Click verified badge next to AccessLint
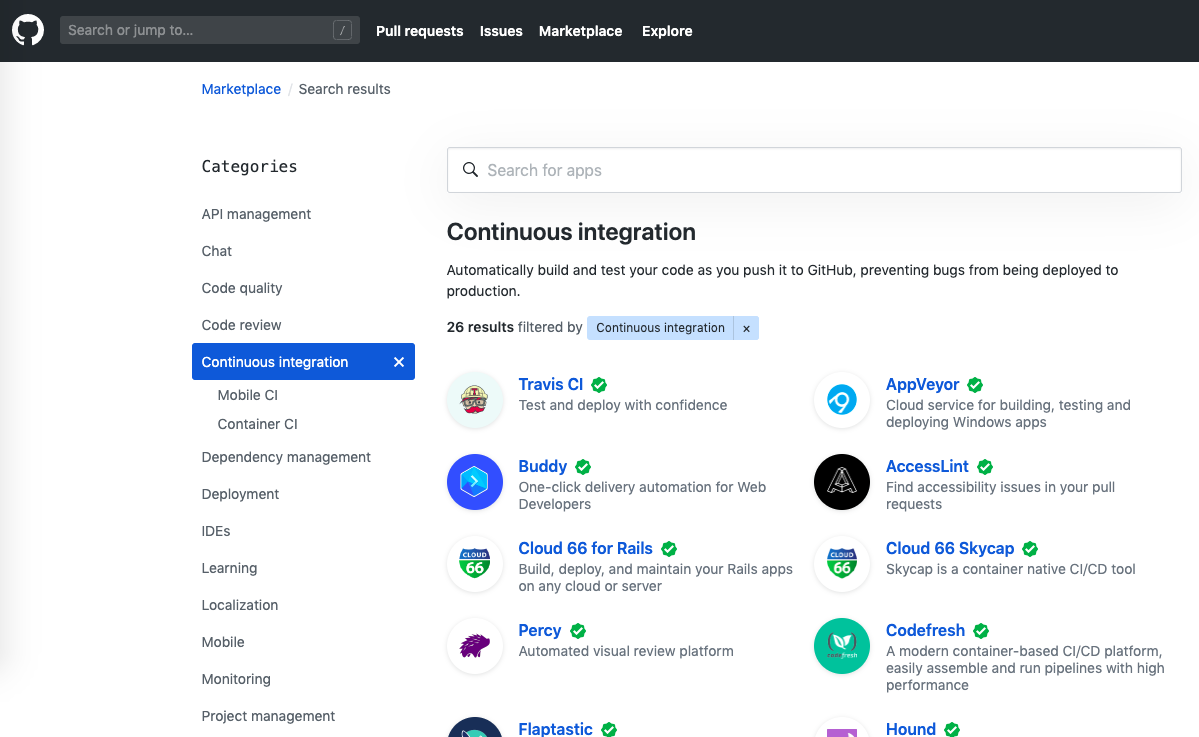The width and height of the screenshot is (1199, 737). pyautogui.click(x=985, y=466)
